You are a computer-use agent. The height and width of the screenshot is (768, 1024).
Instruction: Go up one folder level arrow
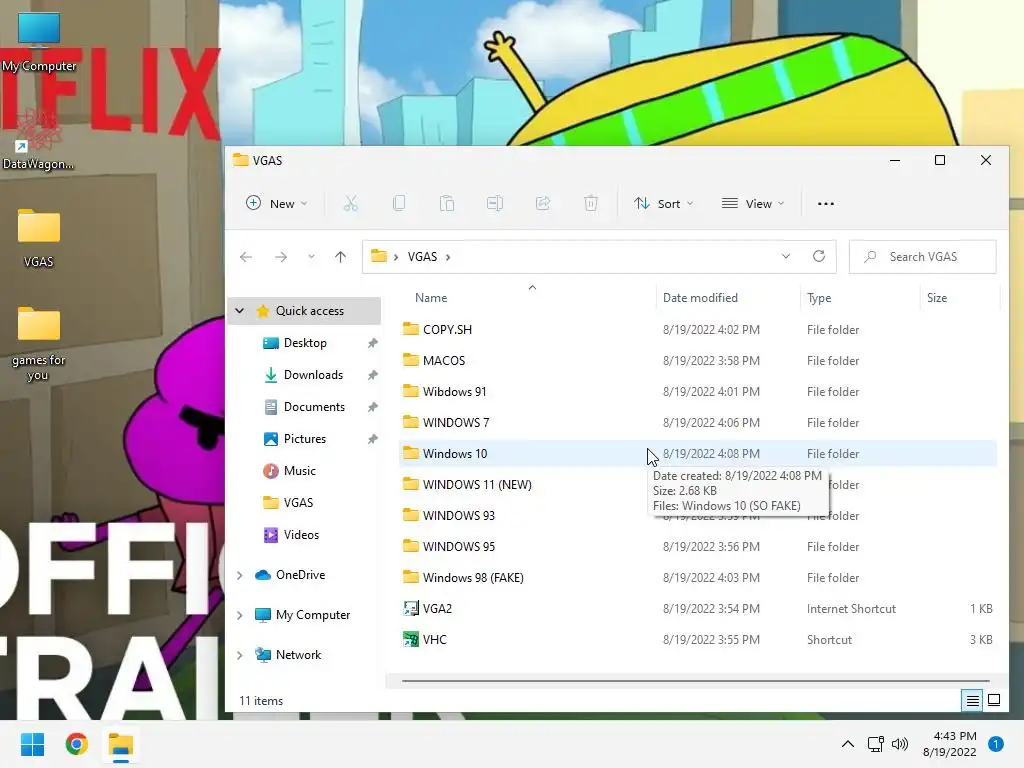pos(340,257)
